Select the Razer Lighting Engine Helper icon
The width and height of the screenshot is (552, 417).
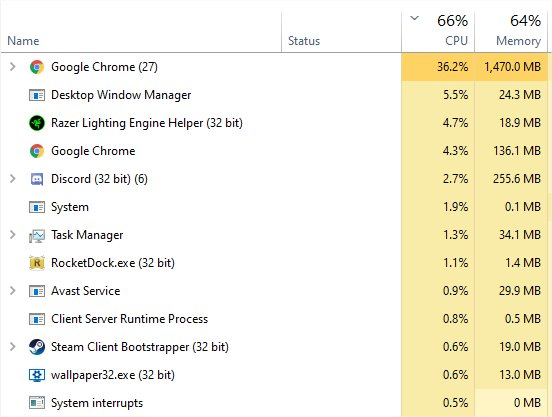click(37, 123)
